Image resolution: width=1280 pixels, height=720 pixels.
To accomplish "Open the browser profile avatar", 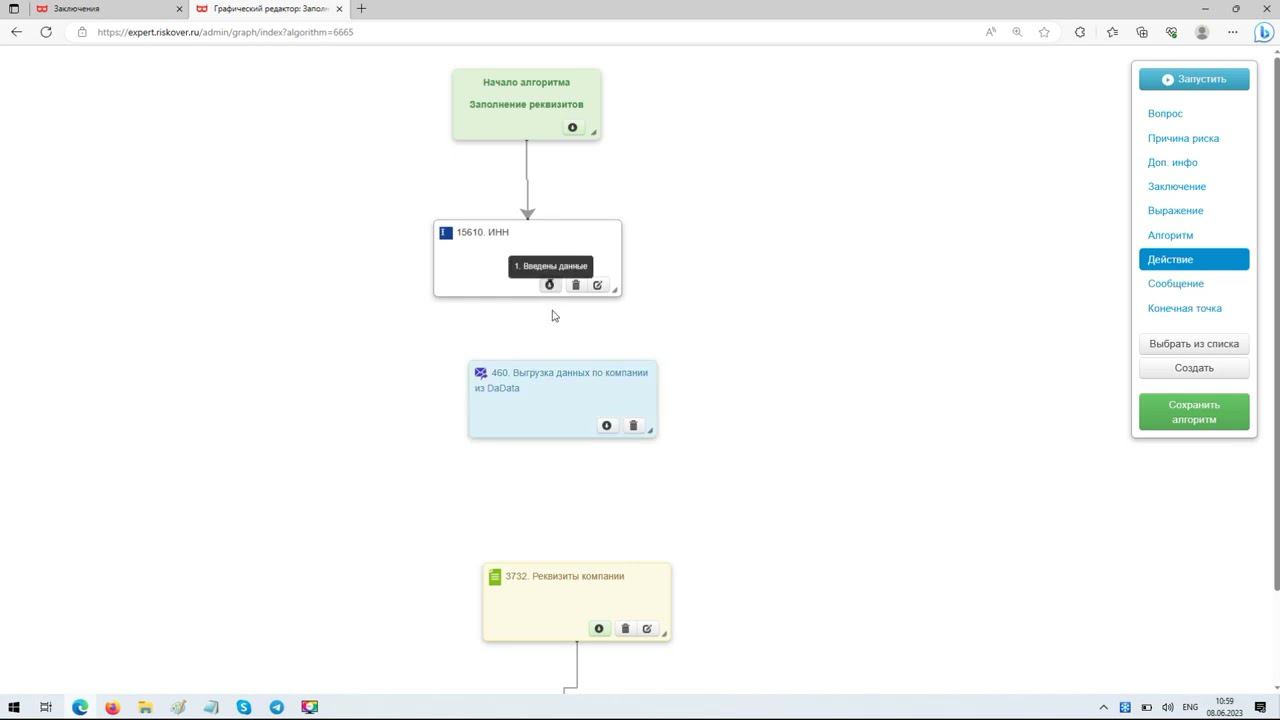I will 1202,32.
